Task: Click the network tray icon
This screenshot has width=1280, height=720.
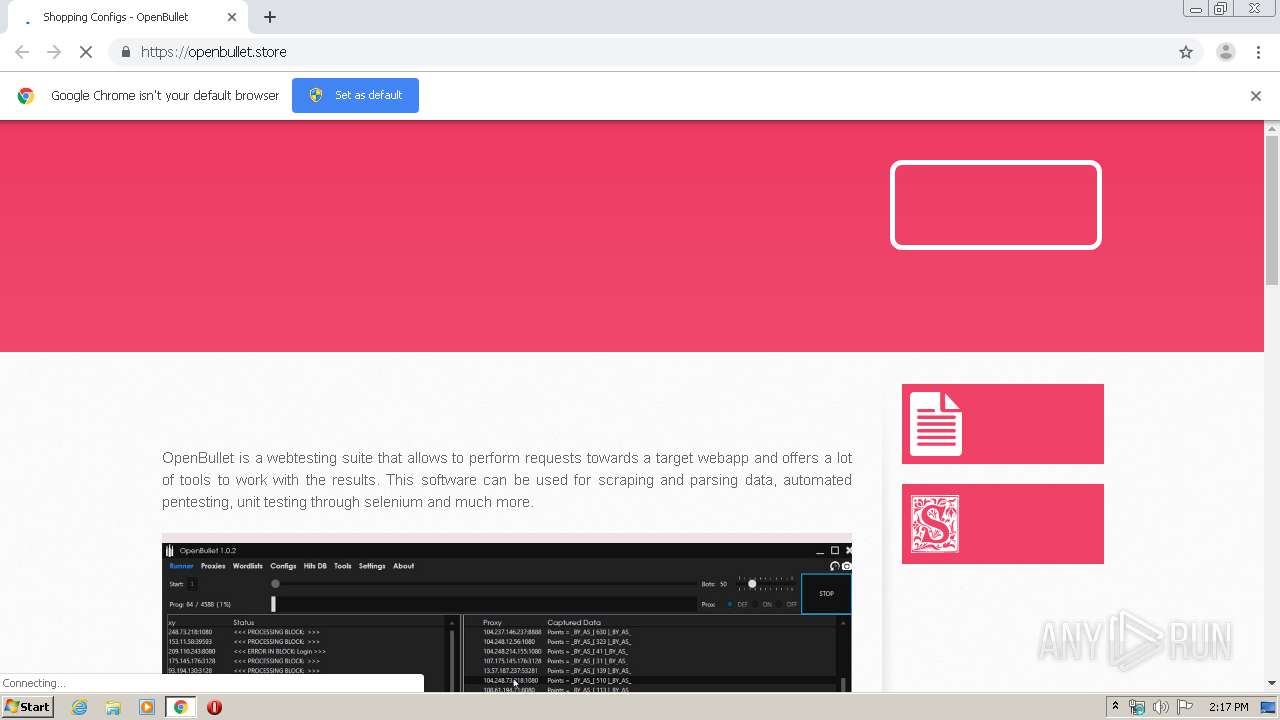Action: pyautogui.click(x=1137, y=707)
